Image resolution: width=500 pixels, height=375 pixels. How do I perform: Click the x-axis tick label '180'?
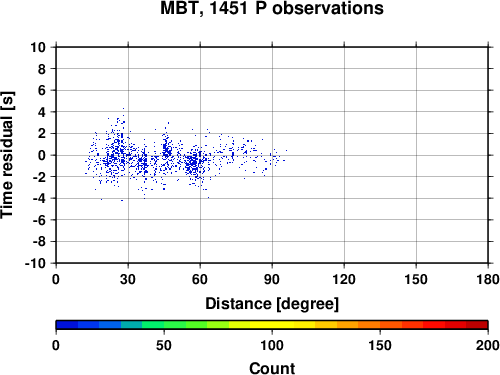(x=488, y=279)
